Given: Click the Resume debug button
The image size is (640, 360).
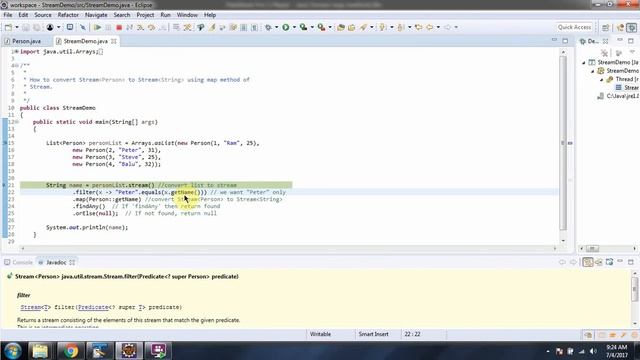Looking at the screenshot, I should pos(97,27).
